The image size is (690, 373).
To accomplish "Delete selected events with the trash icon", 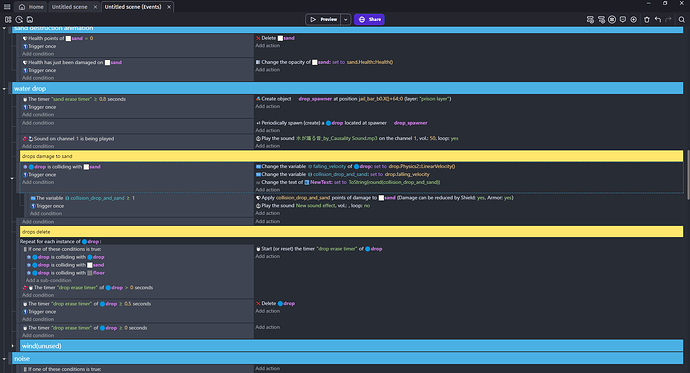I will click(646, 19).
